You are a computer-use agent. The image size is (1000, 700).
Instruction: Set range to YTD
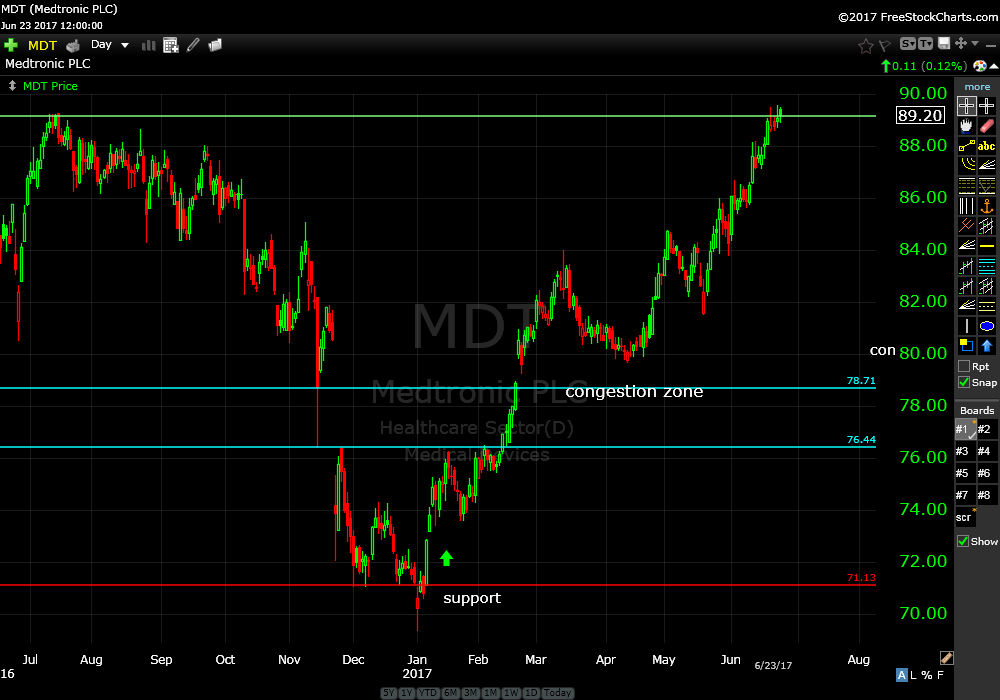(x=428, y=693)
